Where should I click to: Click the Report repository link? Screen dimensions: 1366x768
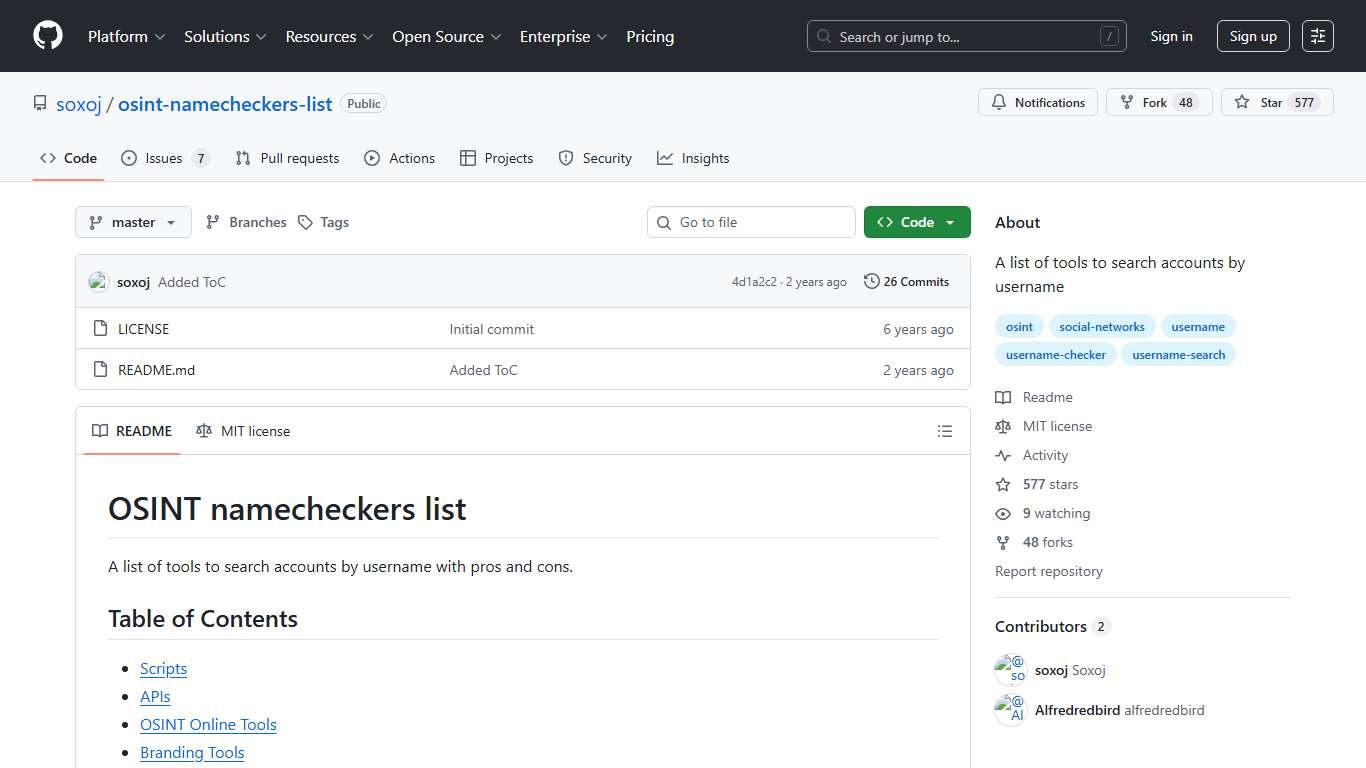tap(1048, 571)
